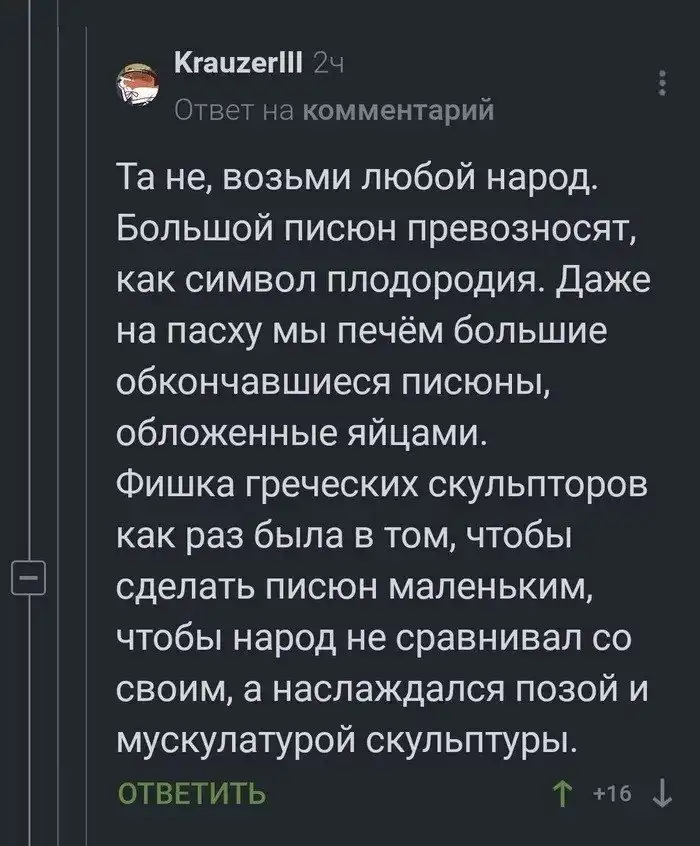Image resolution: width=700 pixels, height=846 pixels.
Task: Collapse the comment thread with the minus box
Action: [x=24, y=579]
